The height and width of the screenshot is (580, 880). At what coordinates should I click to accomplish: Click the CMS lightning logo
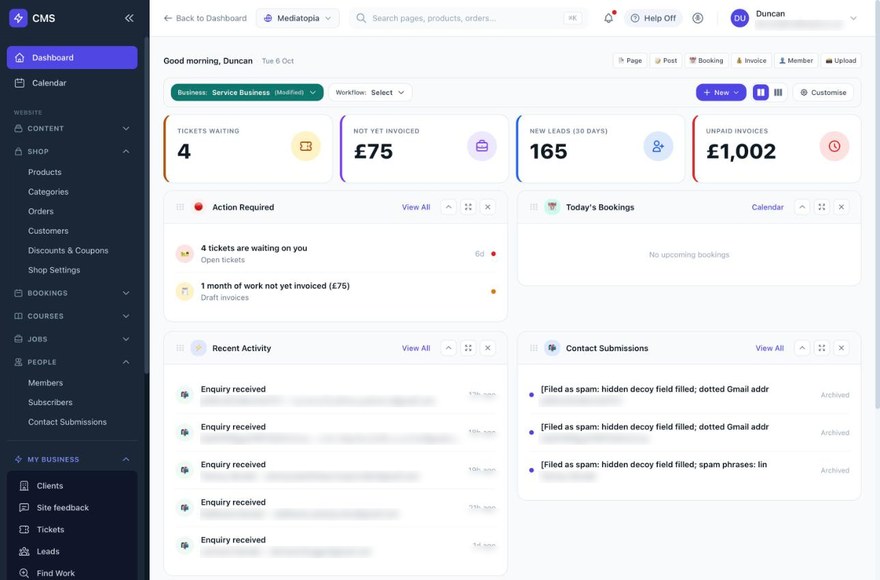click(19, 18)
